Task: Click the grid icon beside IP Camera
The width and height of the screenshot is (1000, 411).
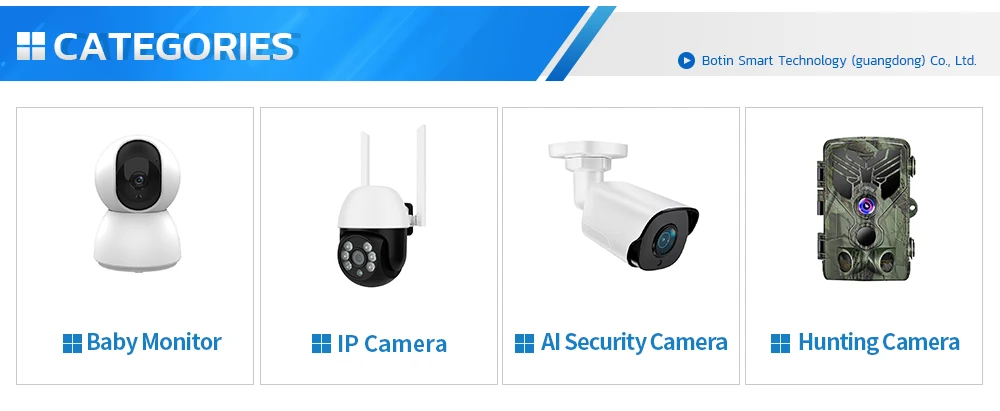Action: click(321, 343)
